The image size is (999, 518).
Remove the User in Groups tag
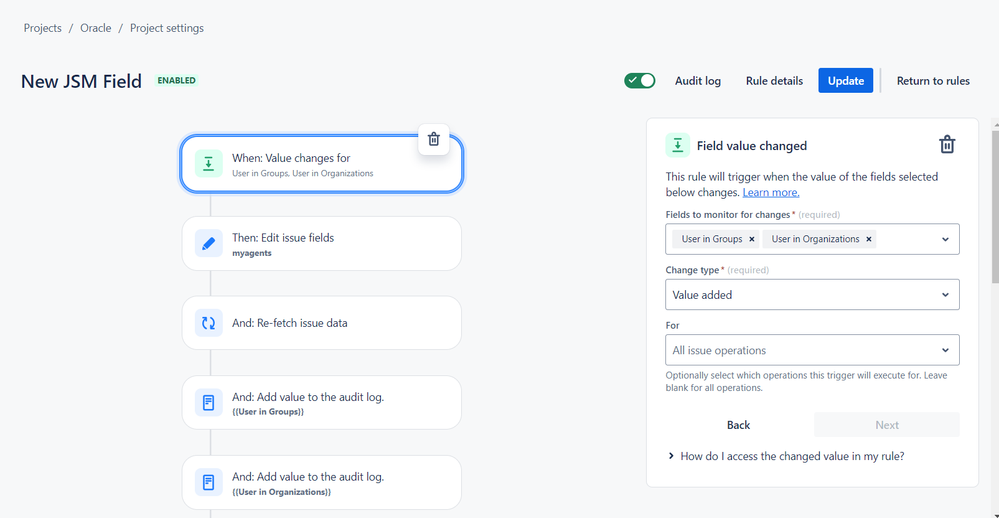pyautogui.click(x=752, y=239)
